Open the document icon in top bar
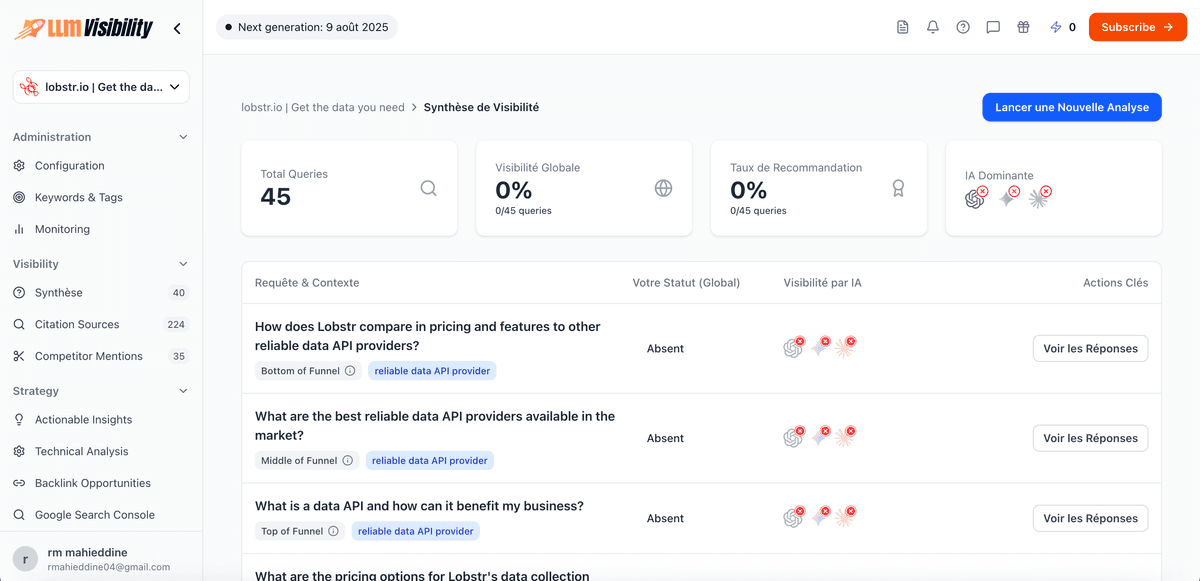Image resolution: width=1200 pixels, height=581 pixels. [903, 27]
